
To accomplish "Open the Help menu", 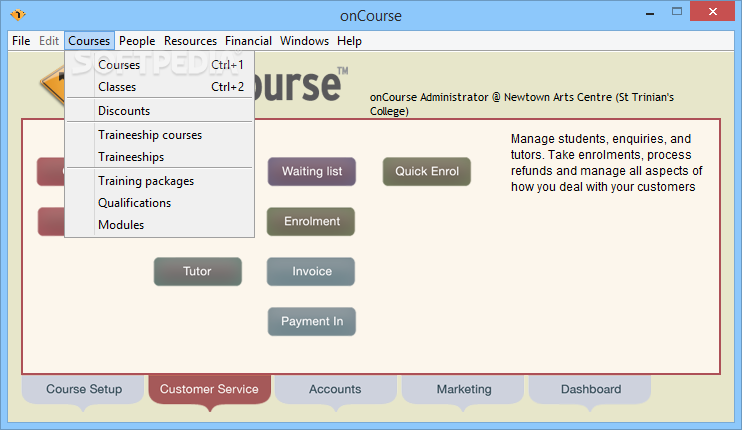I will coord(349,41).
